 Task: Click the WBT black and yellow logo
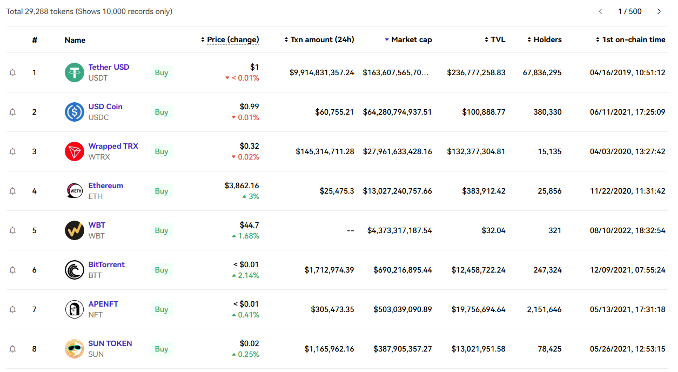click(x=74, y=230)
